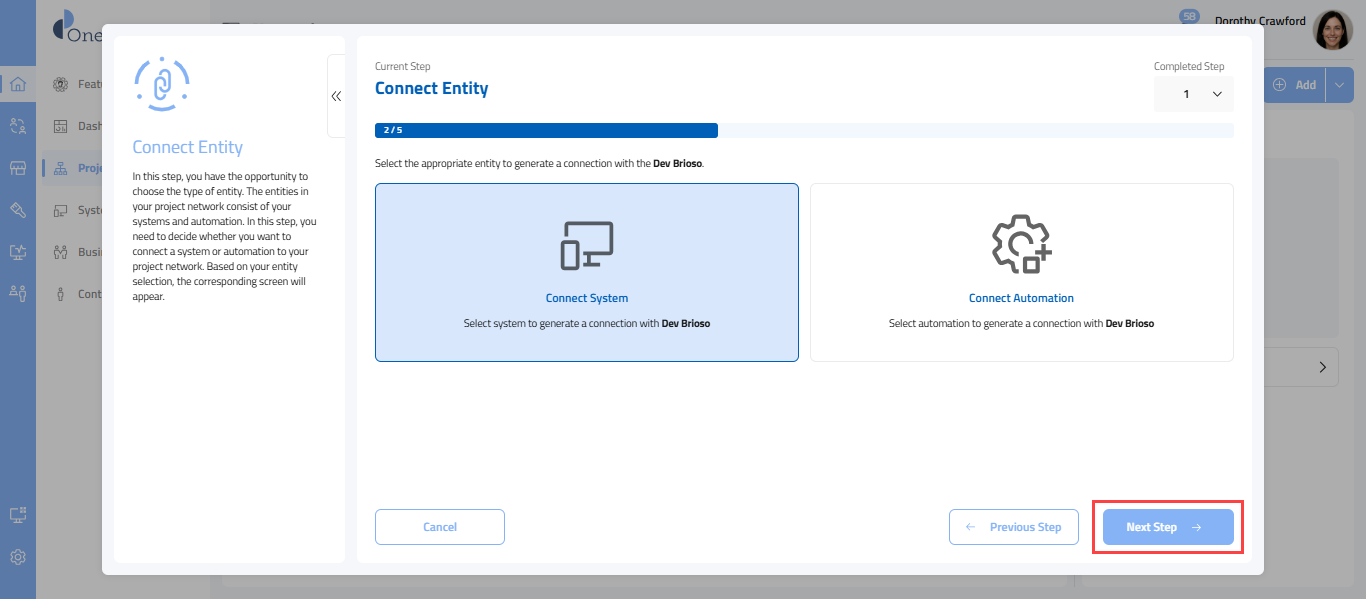Click the Connect Automation gear icon
This screenshot has width=1366, height=599.
[x=1021, y=244]
